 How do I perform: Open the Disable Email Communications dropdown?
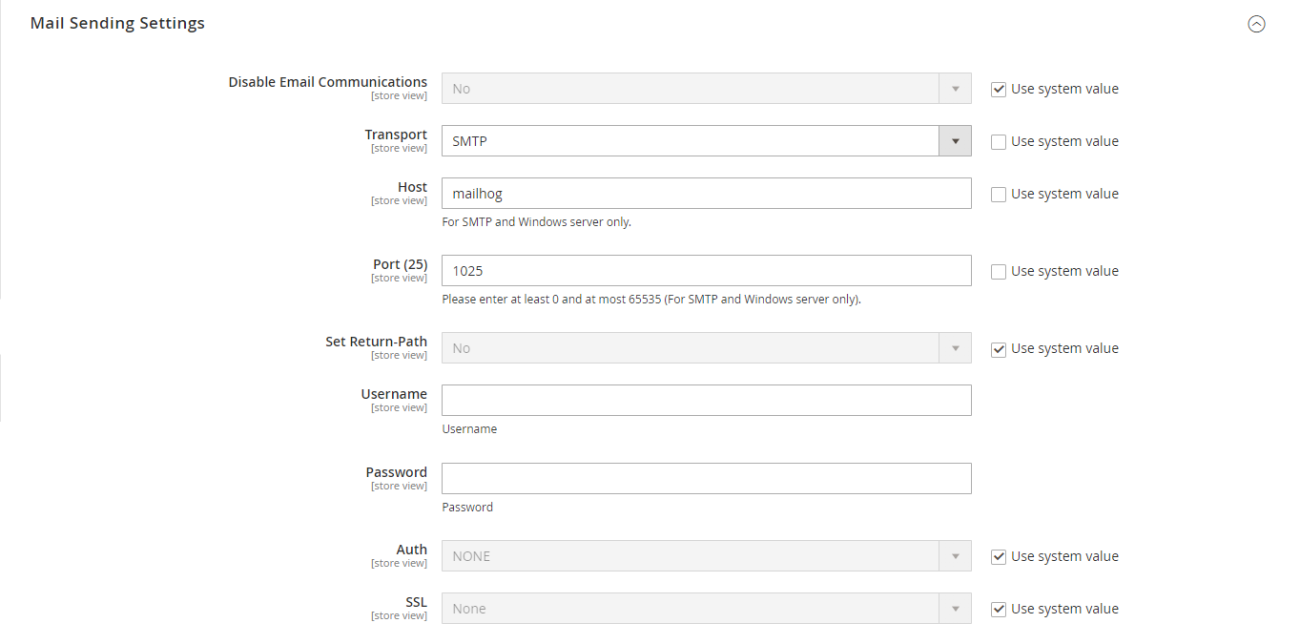tap(956, 88)
